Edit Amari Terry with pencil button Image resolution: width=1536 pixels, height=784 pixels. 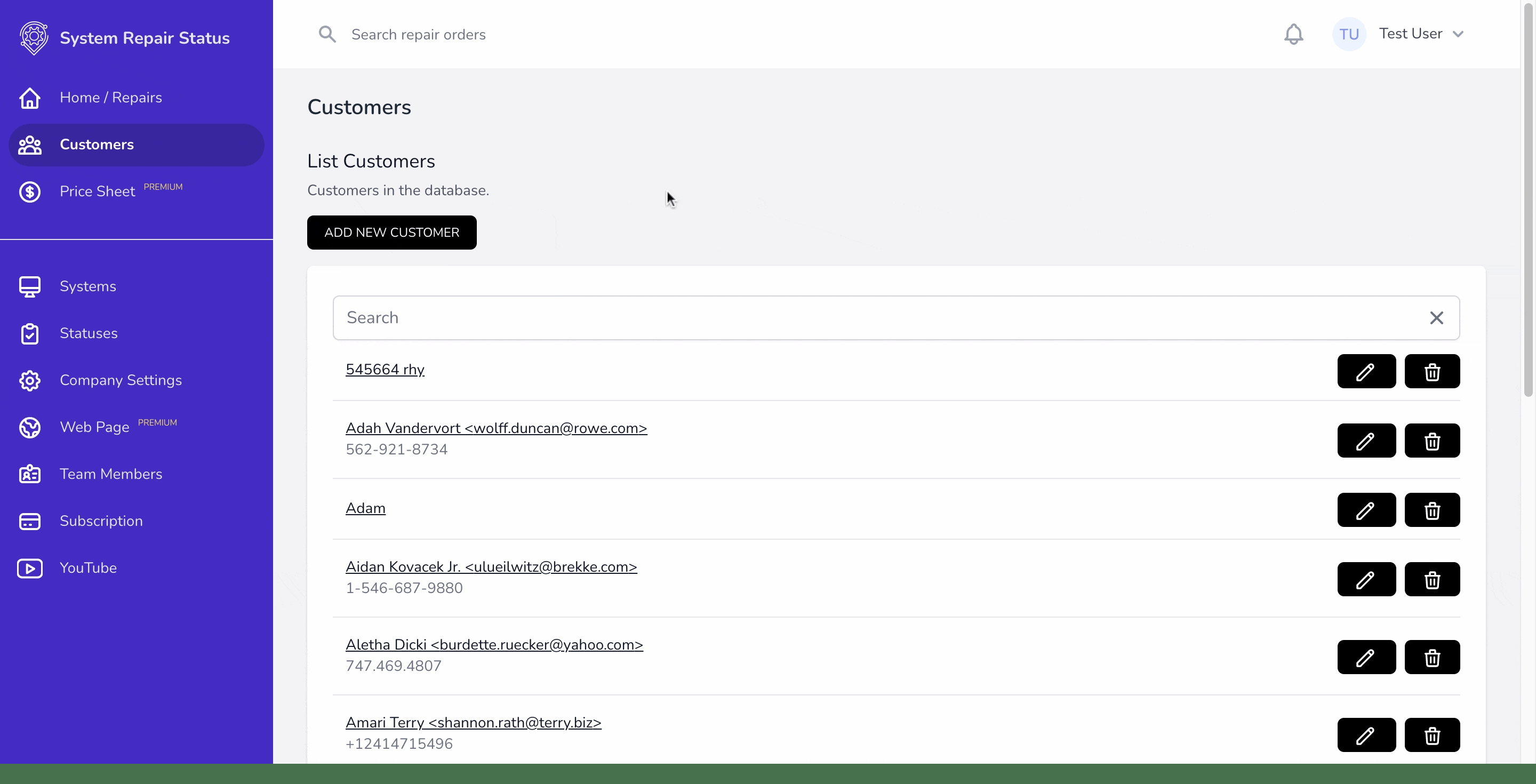1366,735
